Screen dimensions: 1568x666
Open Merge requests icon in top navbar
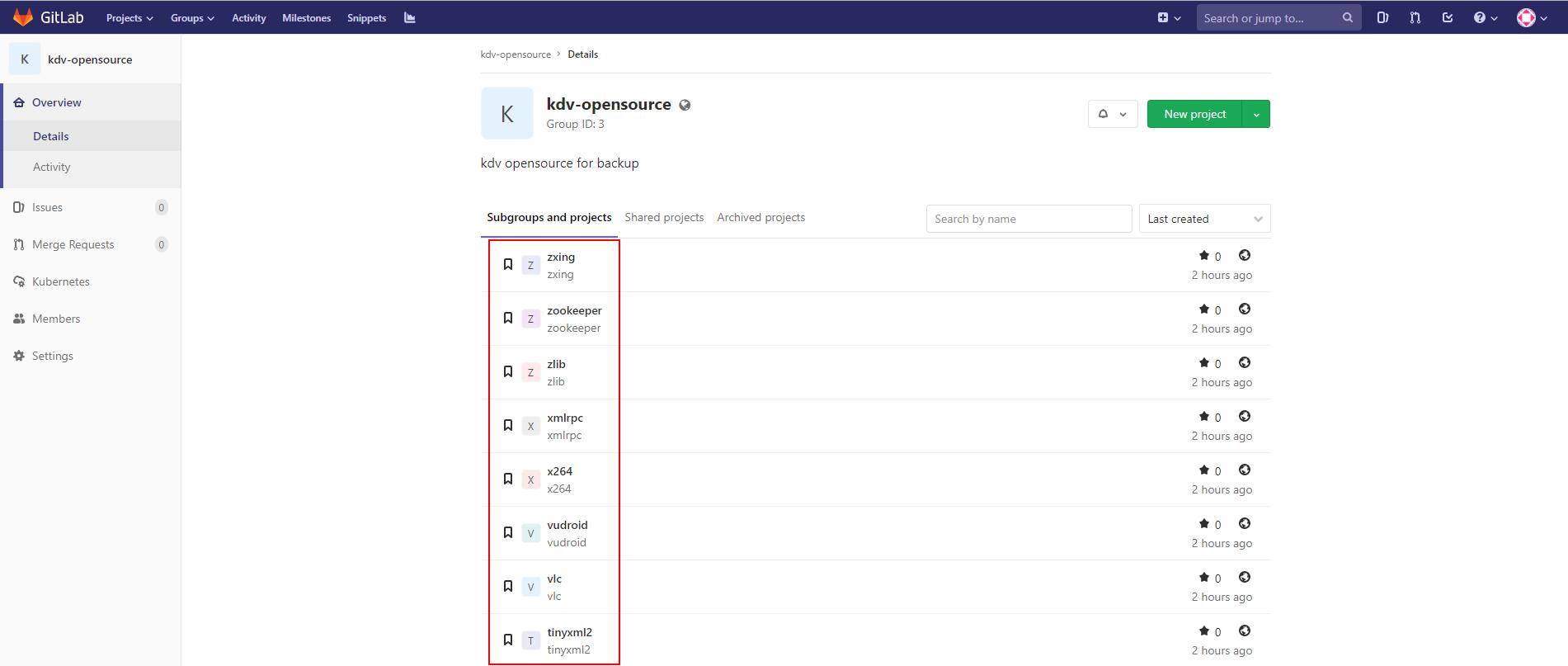[1415, 17]
